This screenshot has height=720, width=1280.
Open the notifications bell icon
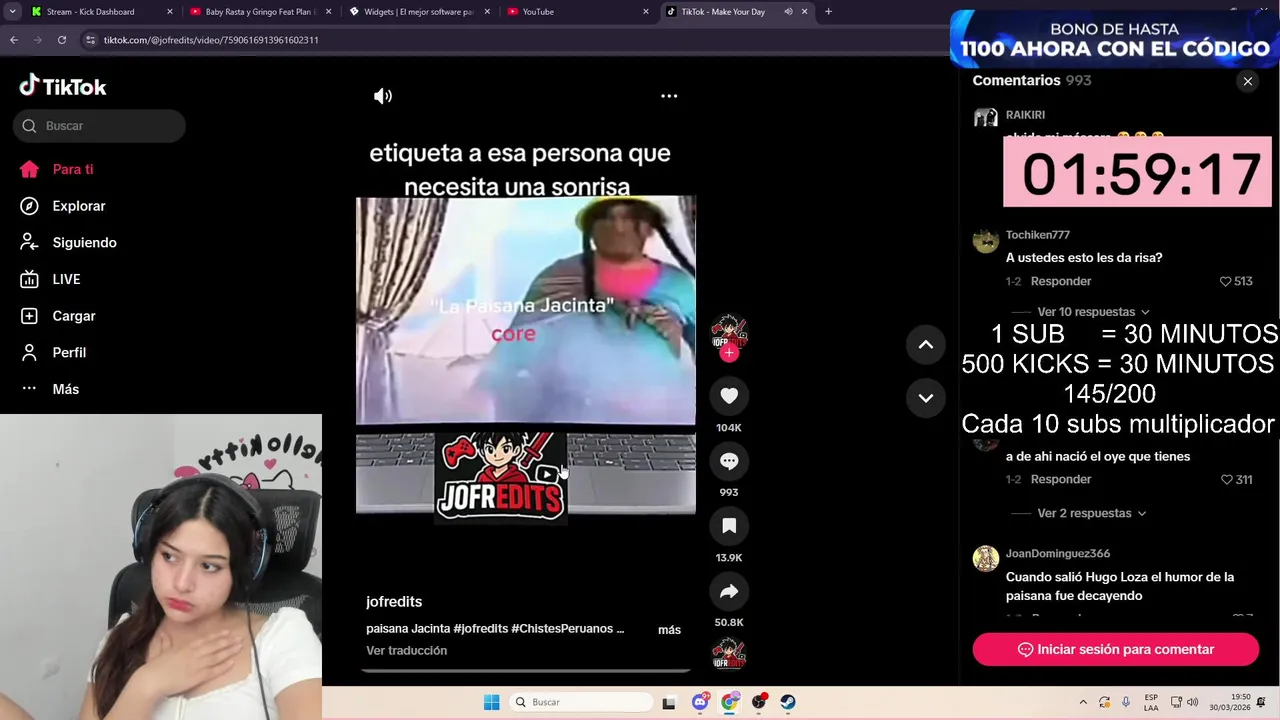pos(1261,702)
